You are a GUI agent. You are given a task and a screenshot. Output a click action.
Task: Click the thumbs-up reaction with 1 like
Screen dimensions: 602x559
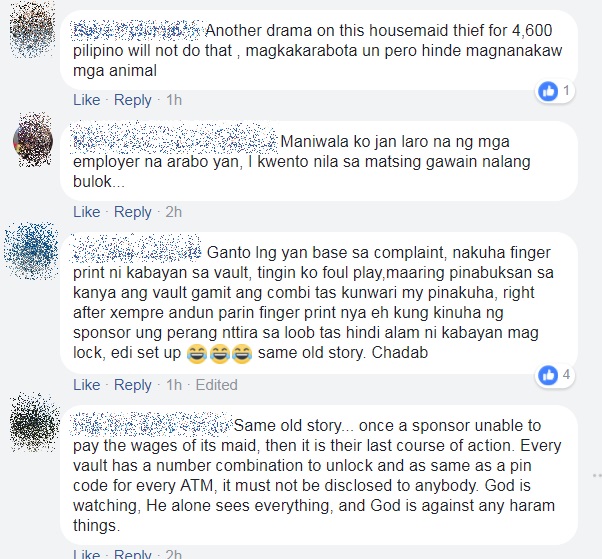555,91
